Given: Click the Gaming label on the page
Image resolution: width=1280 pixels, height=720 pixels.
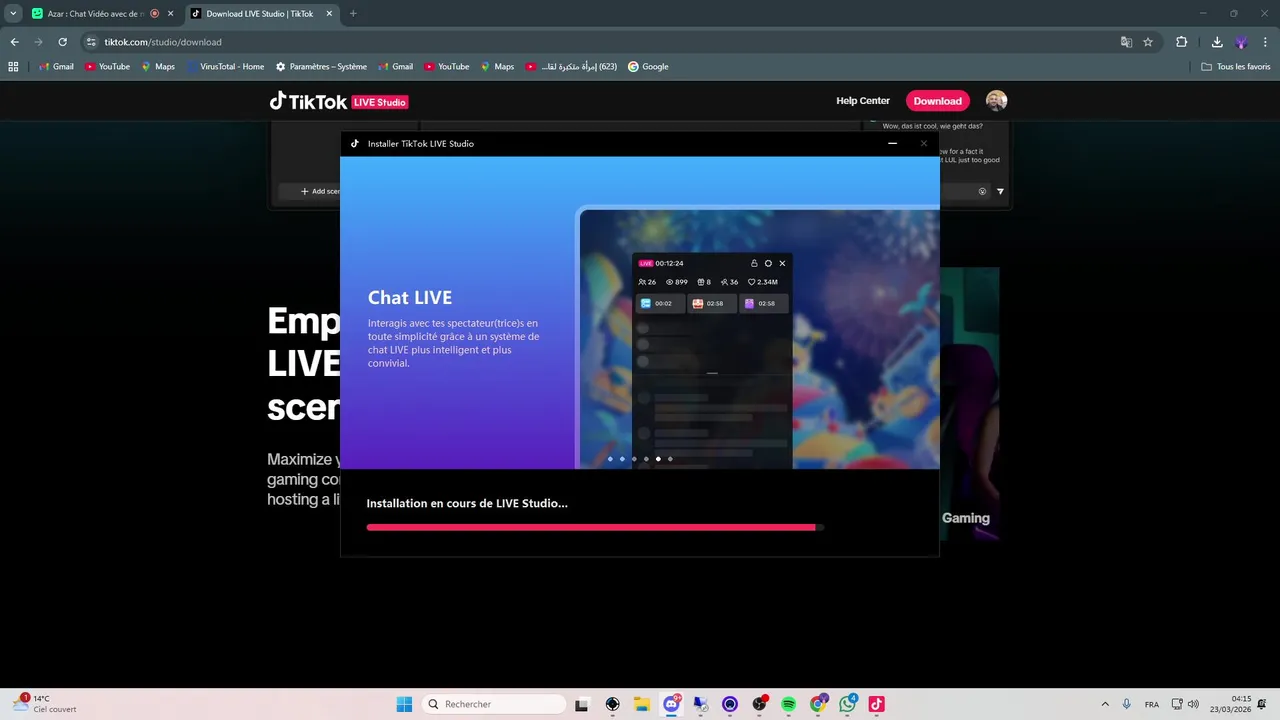Looking at the screenshot, I should [x=966, y=518].
